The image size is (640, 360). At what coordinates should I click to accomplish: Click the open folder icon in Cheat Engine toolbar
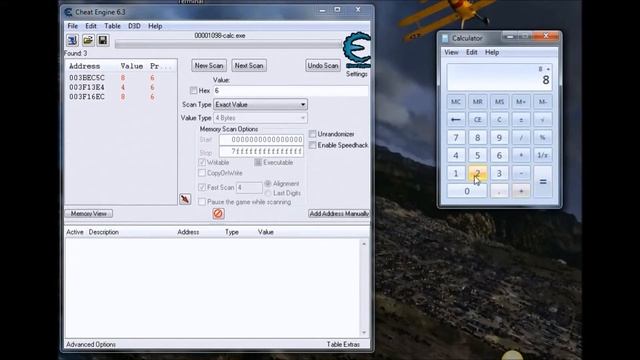tap(88, 40)
